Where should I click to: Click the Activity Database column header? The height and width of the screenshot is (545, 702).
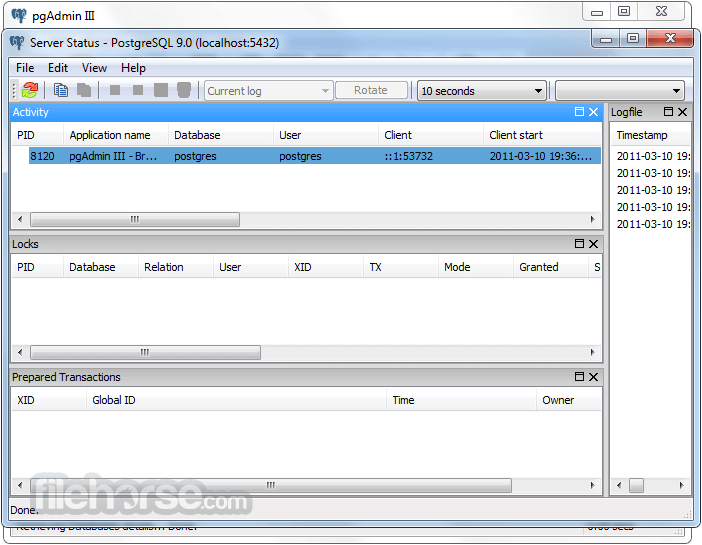(221, 135)
